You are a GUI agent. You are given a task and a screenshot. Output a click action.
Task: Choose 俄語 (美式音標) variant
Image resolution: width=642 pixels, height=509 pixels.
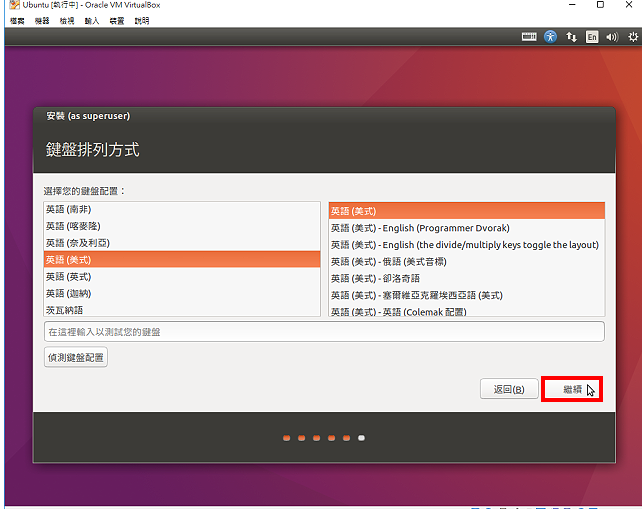467,261
